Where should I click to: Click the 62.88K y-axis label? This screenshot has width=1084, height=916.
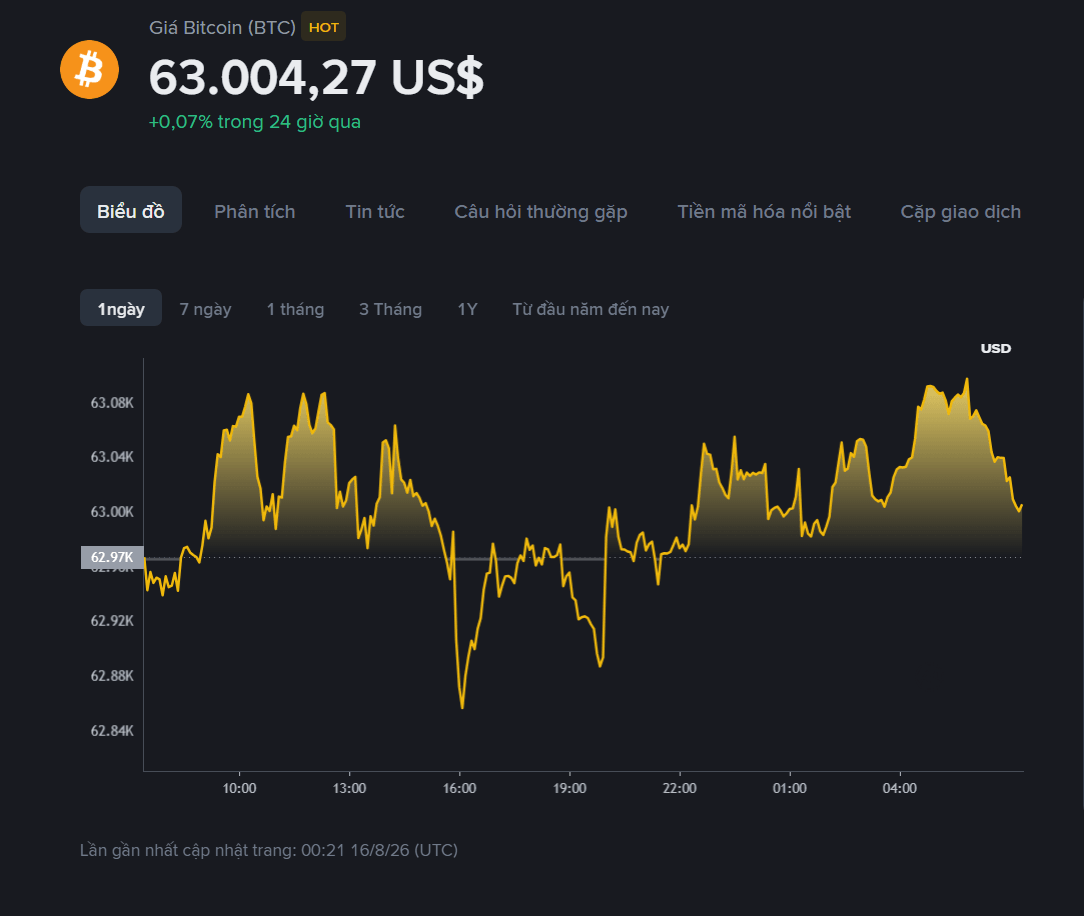click(x=112, y=675)
